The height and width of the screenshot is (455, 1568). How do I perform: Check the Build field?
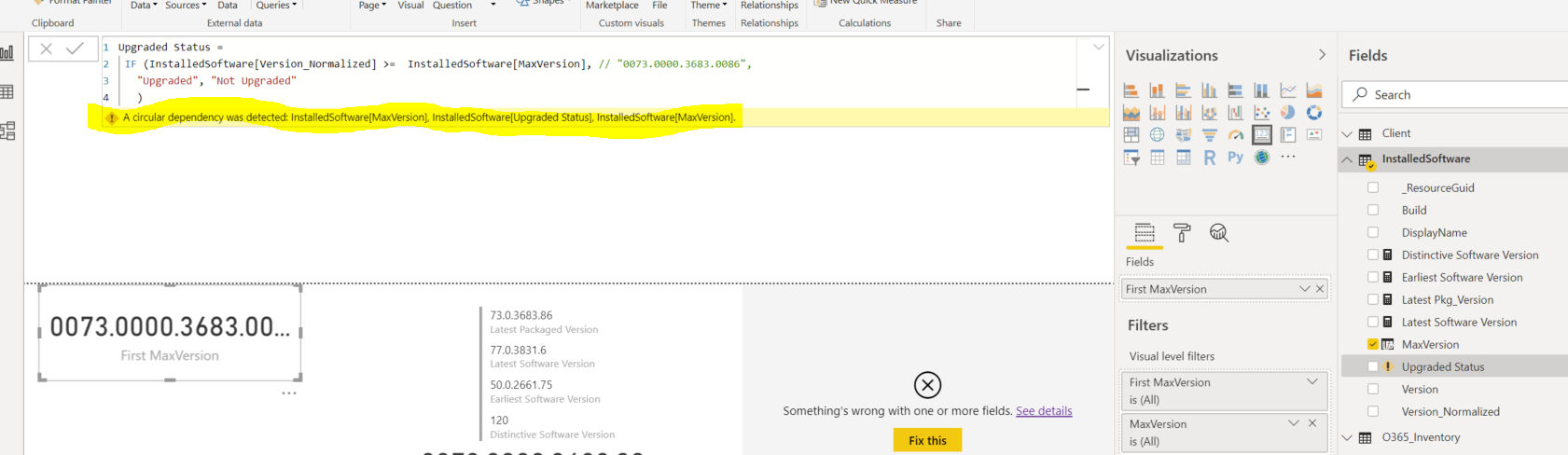(x=1373, y=210)
